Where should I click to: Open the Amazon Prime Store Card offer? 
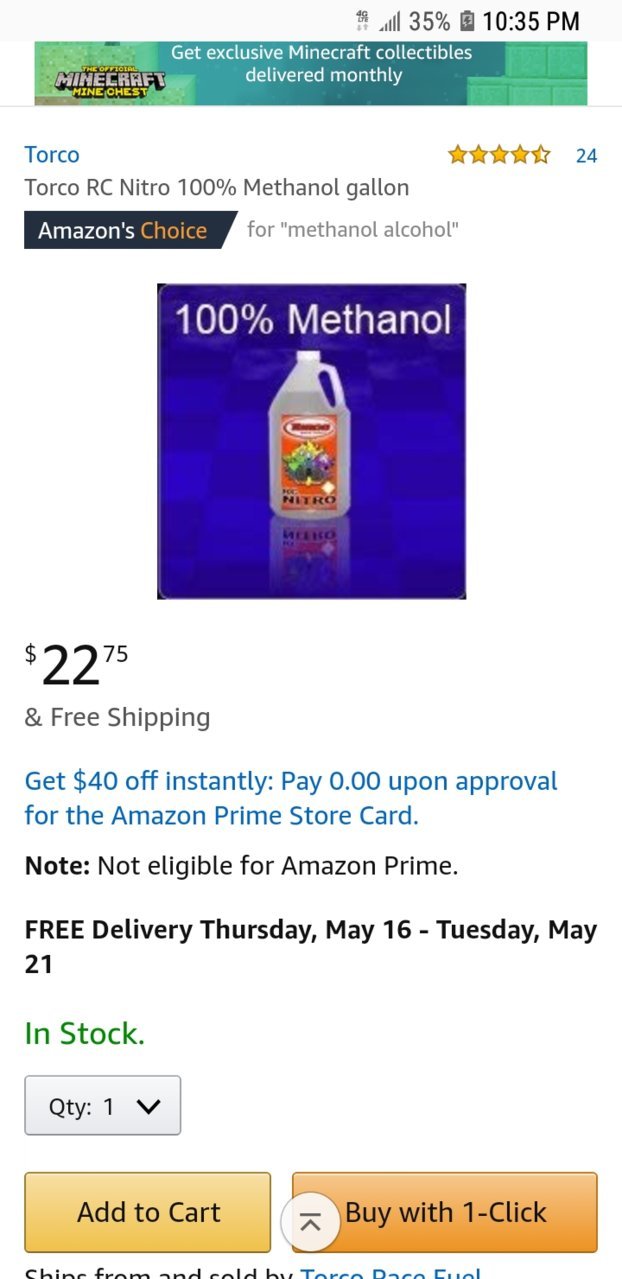291,798
